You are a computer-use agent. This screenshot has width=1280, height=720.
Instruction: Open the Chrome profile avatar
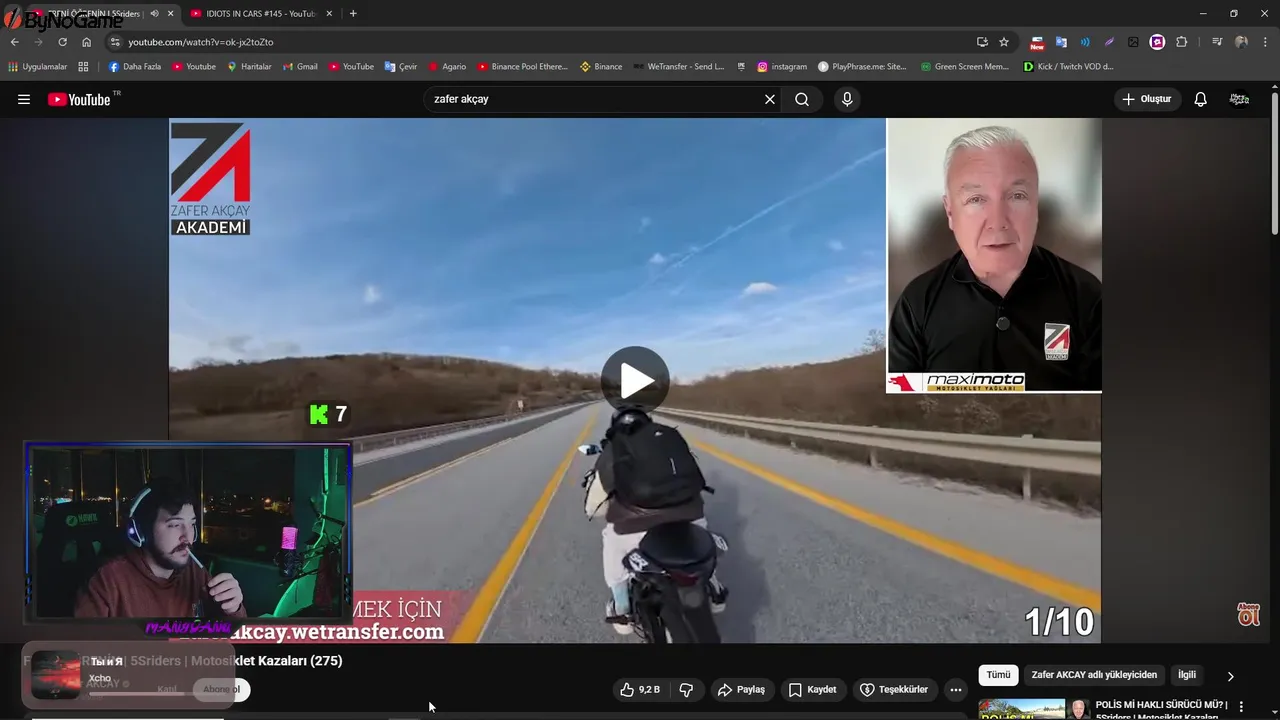click(1241, 42)
